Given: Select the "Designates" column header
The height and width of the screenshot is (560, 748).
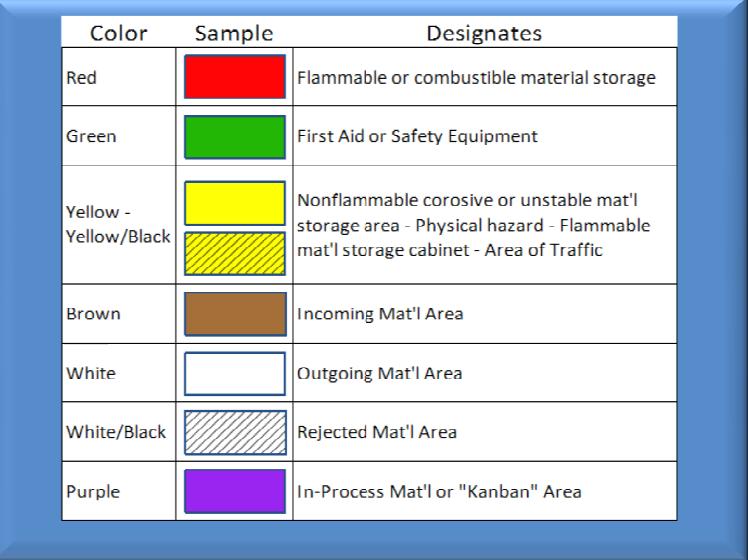Looking at the screenshot, I should pyautogui.click(x=484, y=33).
